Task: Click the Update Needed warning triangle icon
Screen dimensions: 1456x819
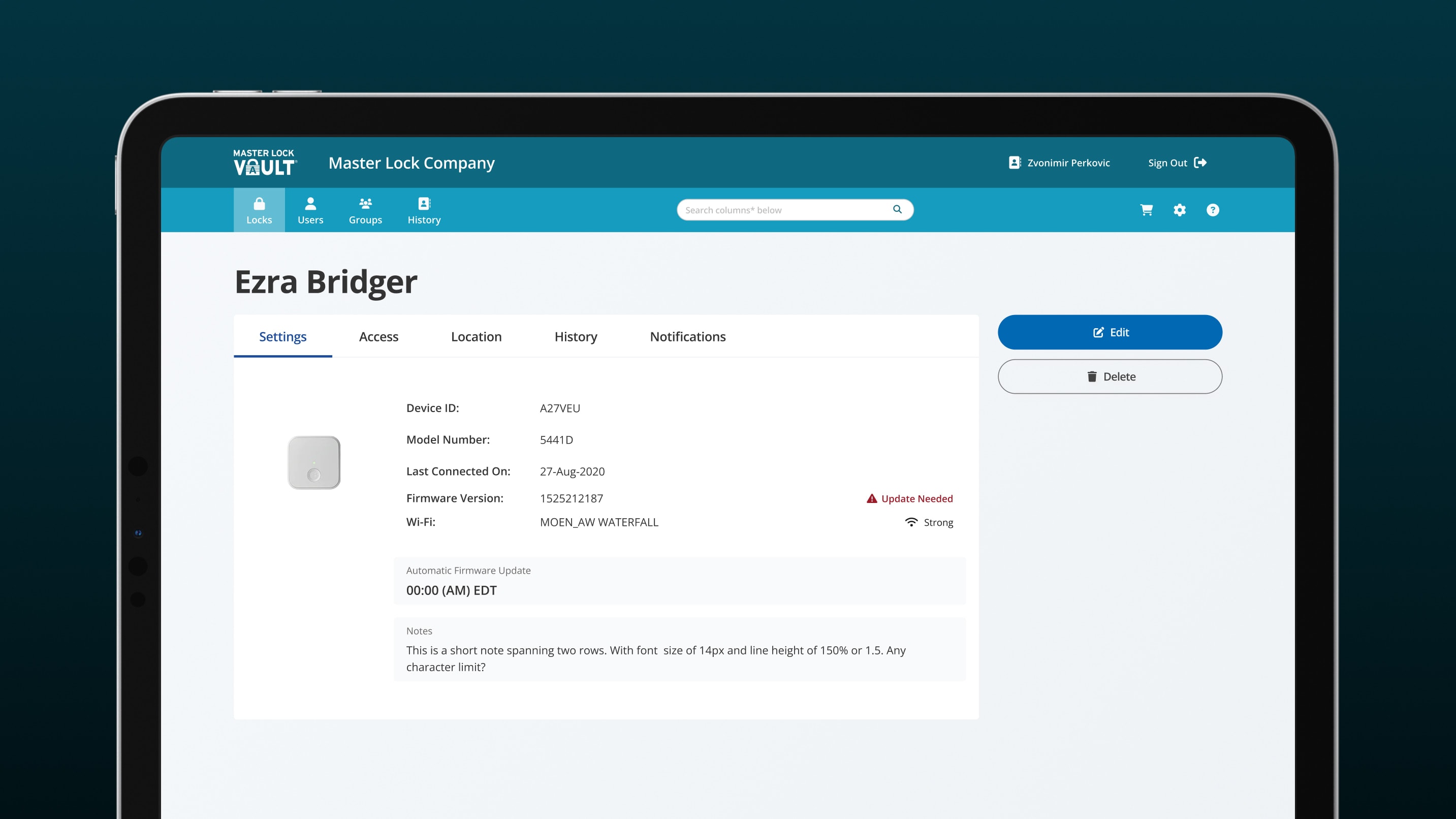Action: pos(872,498)
